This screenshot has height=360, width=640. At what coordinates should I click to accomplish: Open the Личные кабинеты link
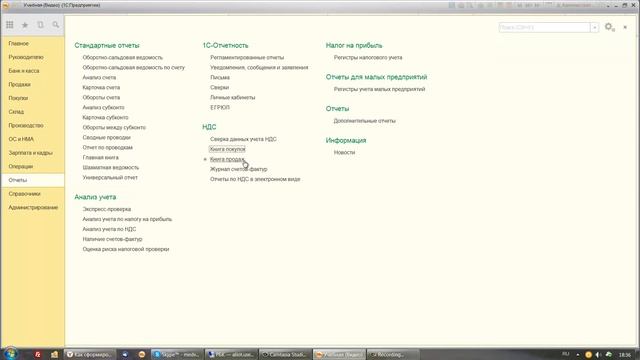coord(233,98)
